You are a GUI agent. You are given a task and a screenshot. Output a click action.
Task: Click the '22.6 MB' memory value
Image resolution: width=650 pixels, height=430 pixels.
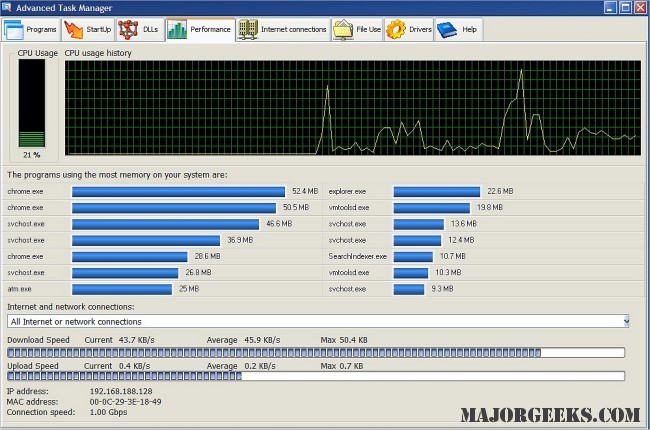click(500, 191)
